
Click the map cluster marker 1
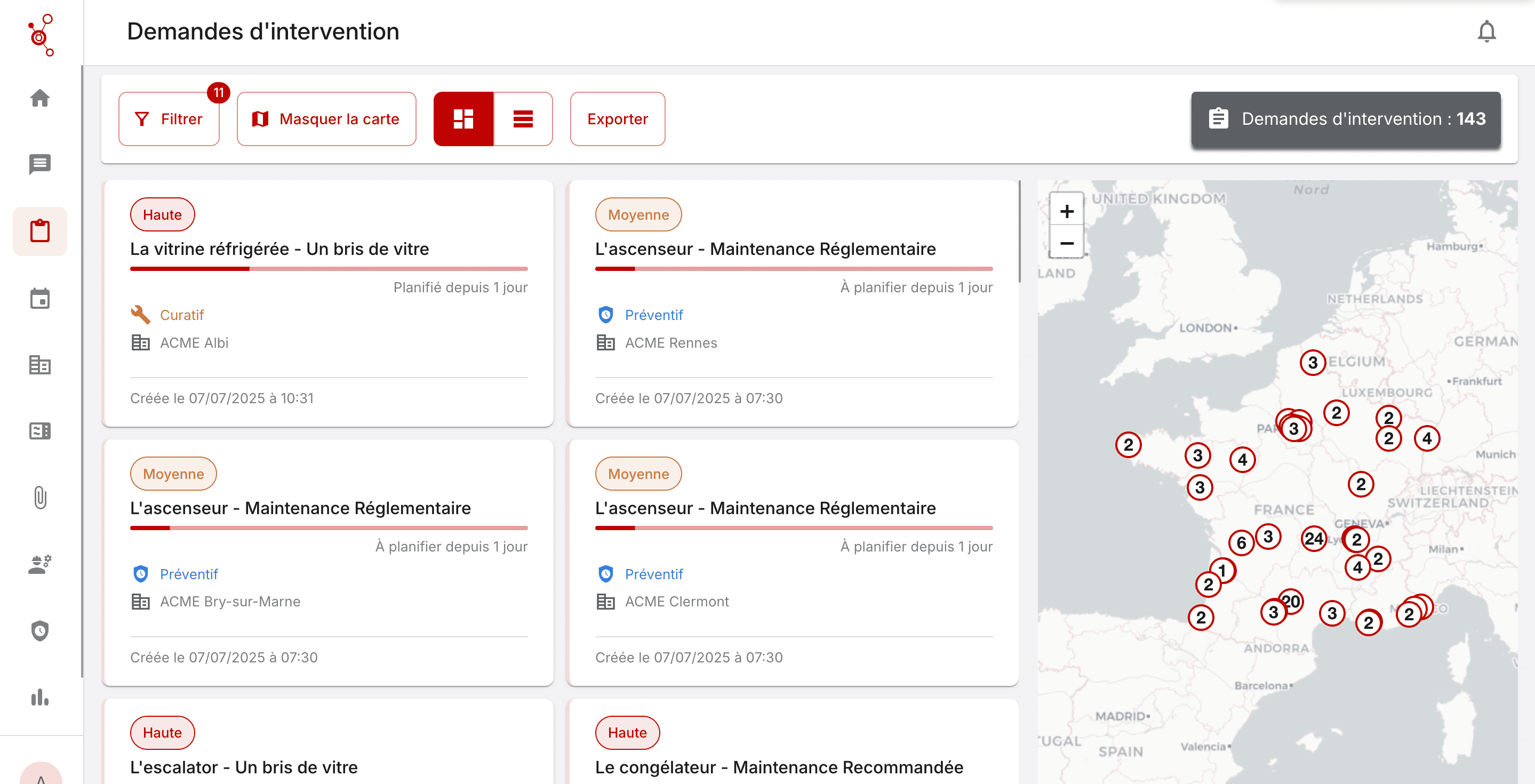pyautogui.click(x=1223, y=570)
